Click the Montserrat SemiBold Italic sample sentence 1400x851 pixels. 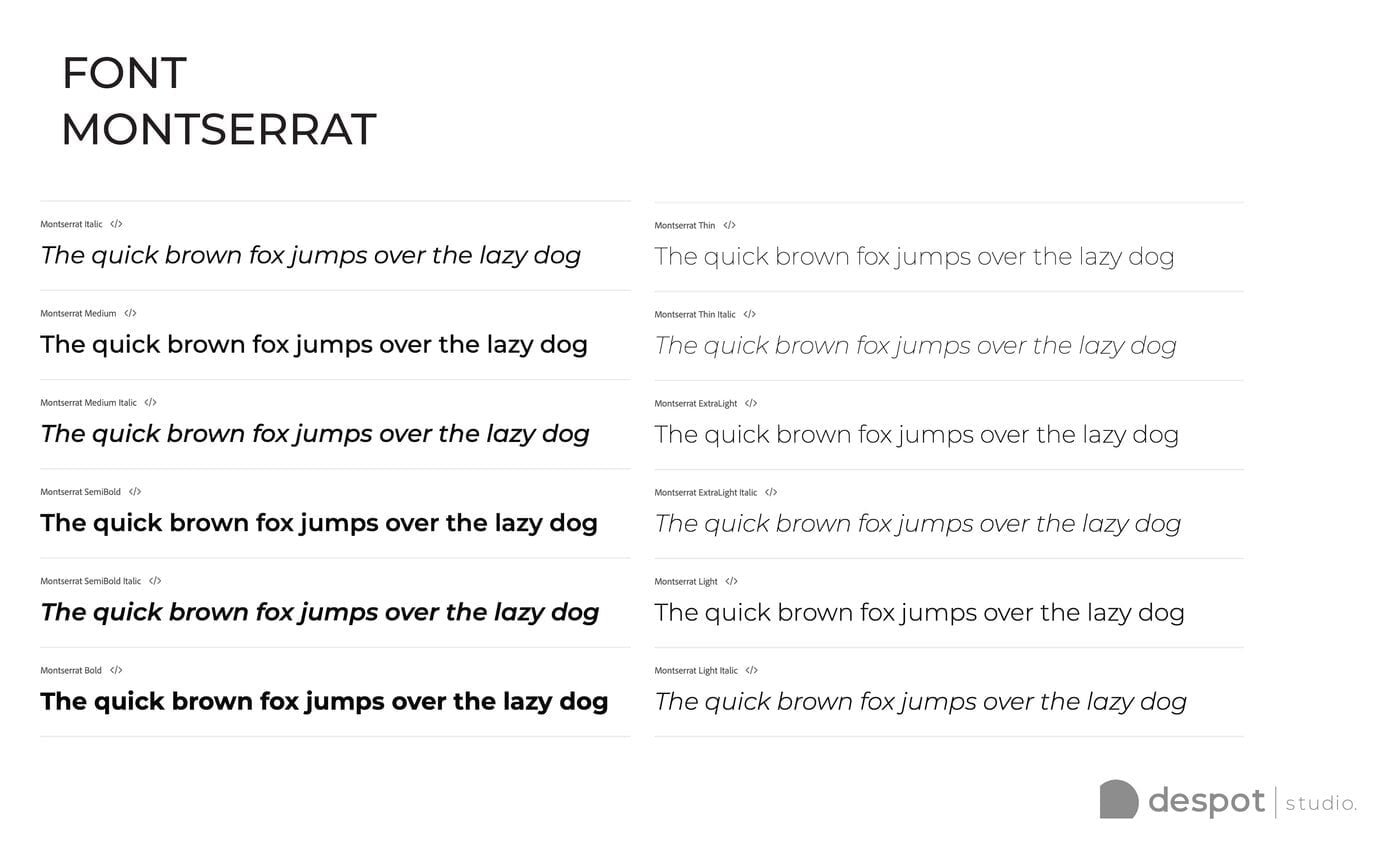[320, 613]
